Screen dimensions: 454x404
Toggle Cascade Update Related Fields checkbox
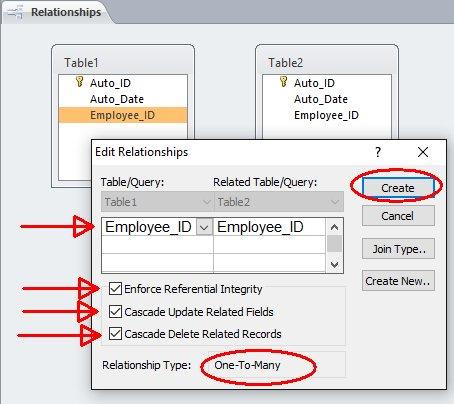coord(115,312)
